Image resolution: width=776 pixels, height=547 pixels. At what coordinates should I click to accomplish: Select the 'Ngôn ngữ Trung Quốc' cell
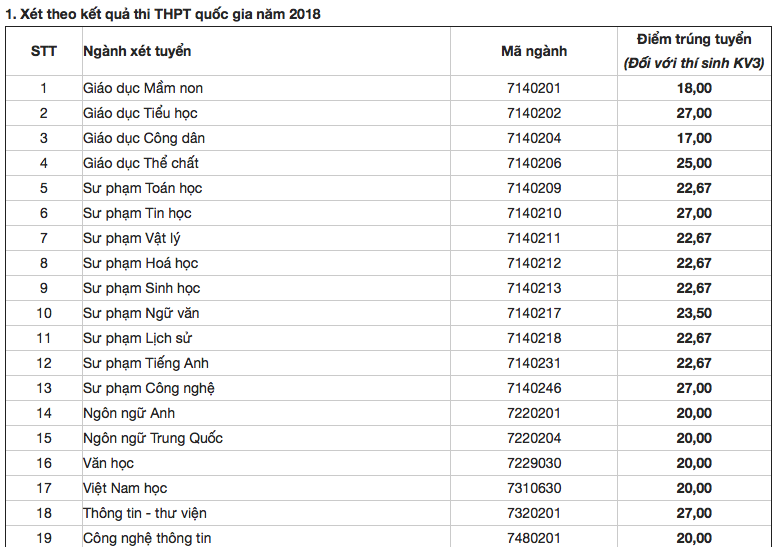tap(153, 438)
